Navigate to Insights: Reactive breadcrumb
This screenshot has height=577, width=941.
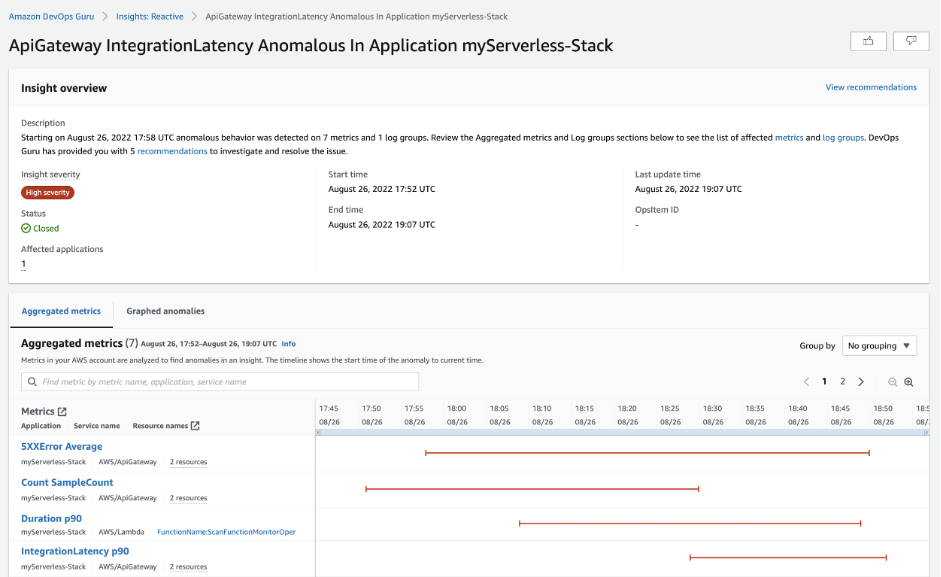149,16
